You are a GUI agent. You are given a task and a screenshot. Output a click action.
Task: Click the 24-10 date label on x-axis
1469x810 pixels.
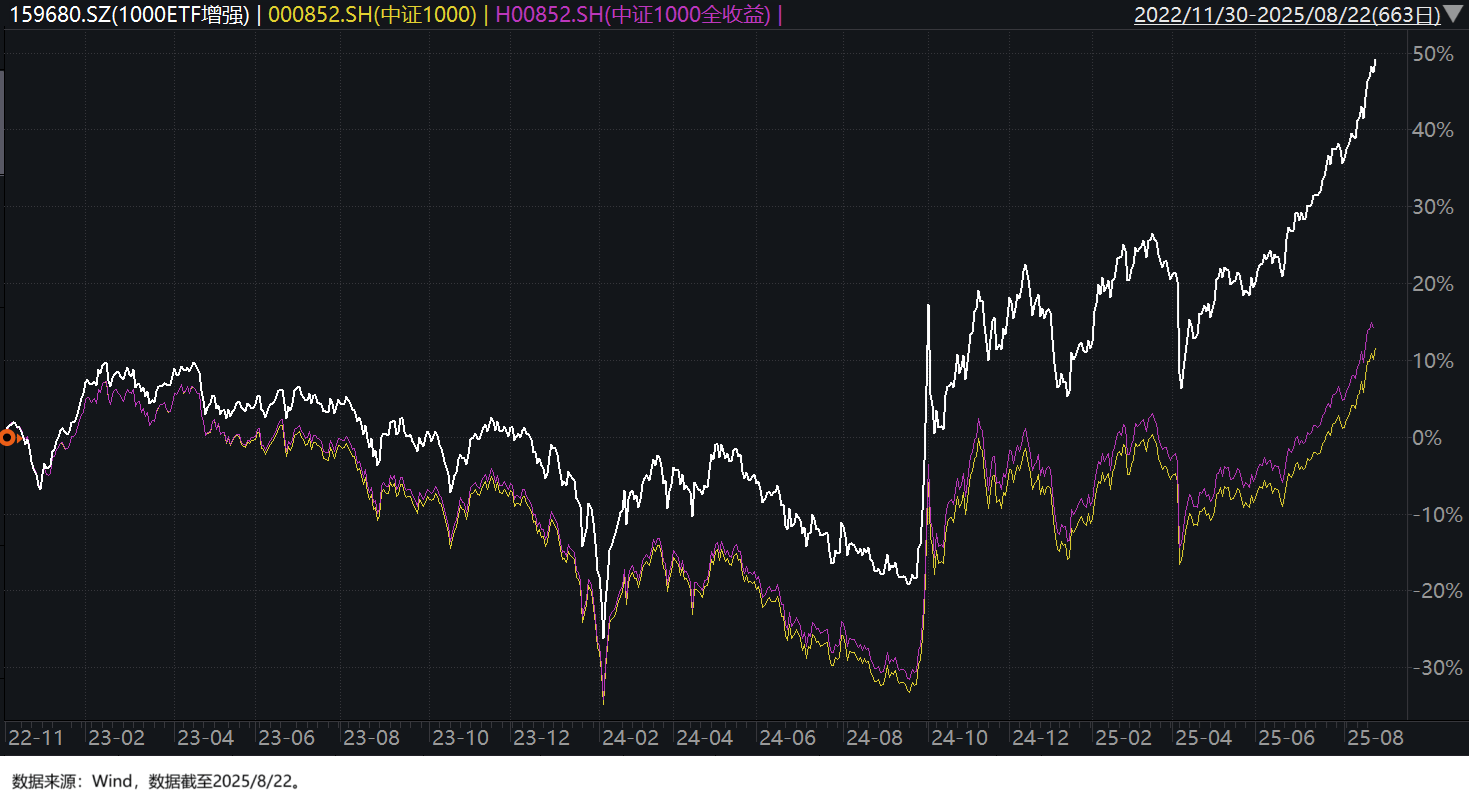959,738
